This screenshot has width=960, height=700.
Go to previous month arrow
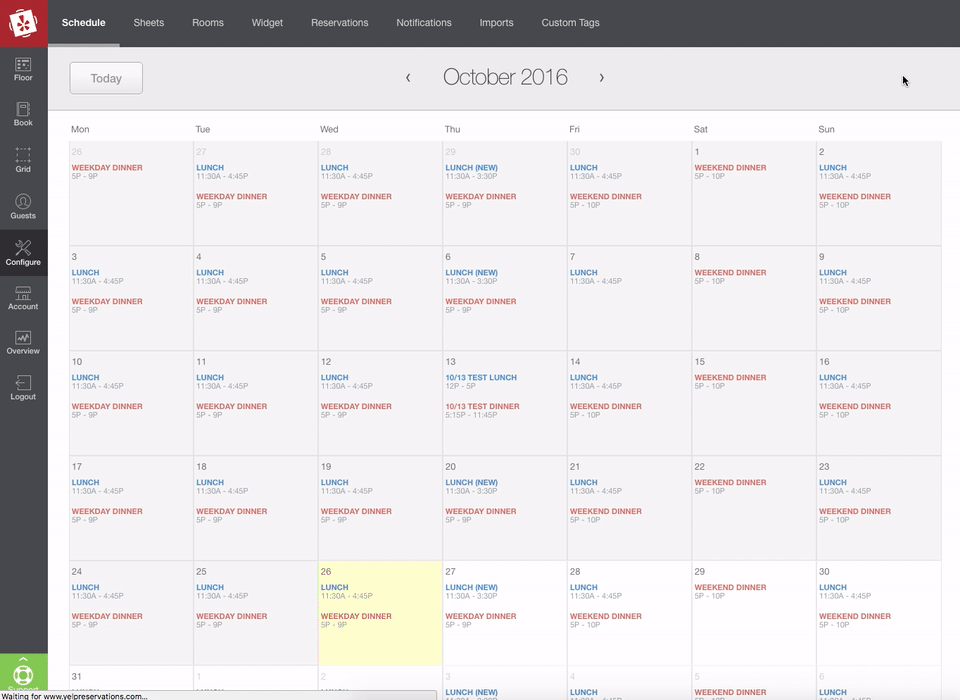point(408,78)
